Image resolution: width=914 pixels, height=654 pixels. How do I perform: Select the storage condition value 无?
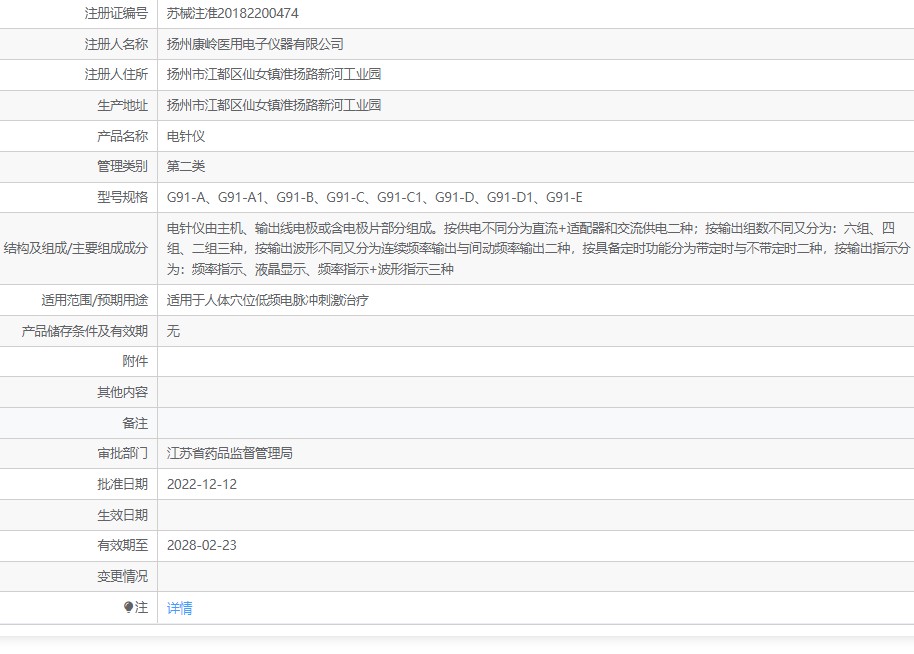coord(173,331)
